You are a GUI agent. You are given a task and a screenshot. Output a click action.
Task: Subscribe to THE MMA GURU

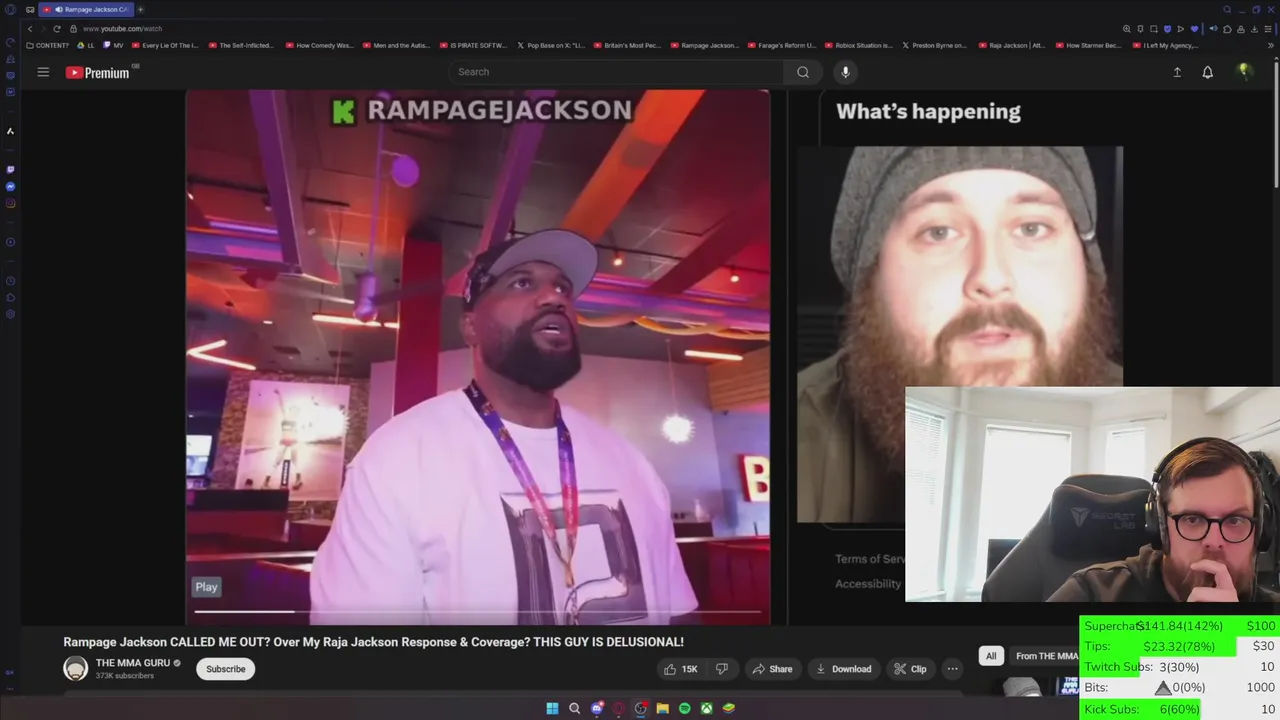(x=226, y=669)
